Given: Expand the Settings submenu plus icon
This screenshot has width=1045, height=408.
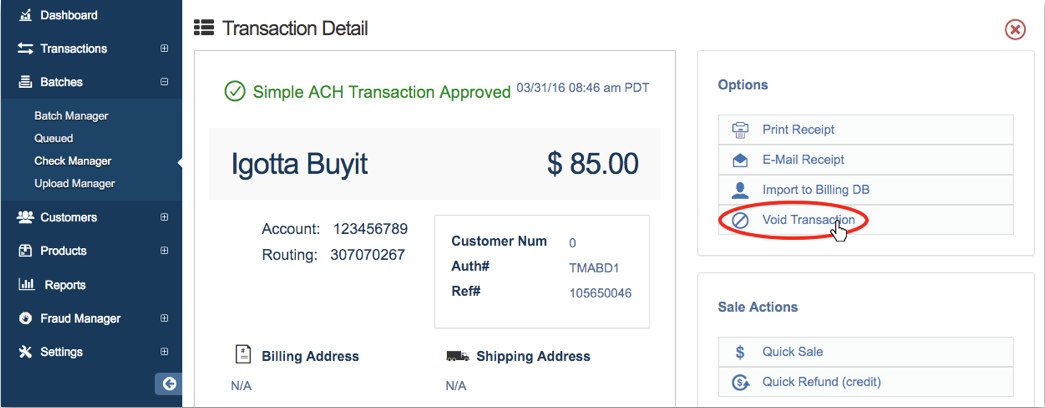Looking at the screenshot, I should tap(164, 352).
